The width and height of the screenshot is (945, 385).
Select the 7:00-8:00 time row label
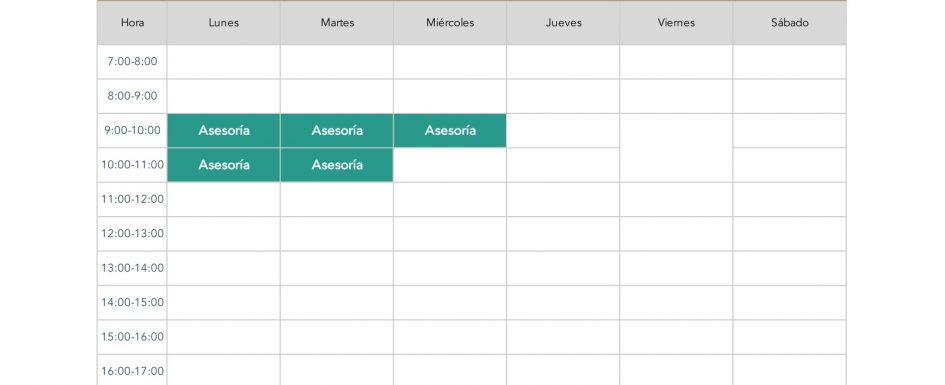pos(133,62)
